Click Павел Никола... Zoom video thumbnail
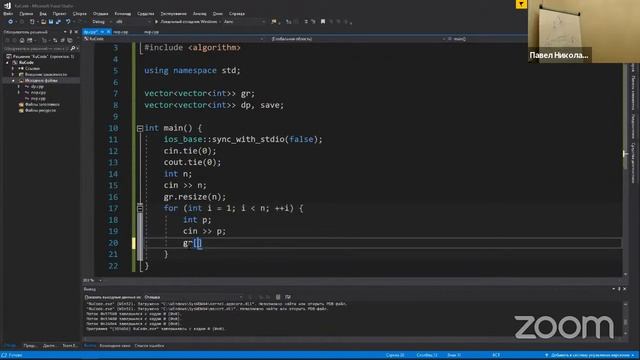This screenshot has height=360, width=640. tap(584, 31)
